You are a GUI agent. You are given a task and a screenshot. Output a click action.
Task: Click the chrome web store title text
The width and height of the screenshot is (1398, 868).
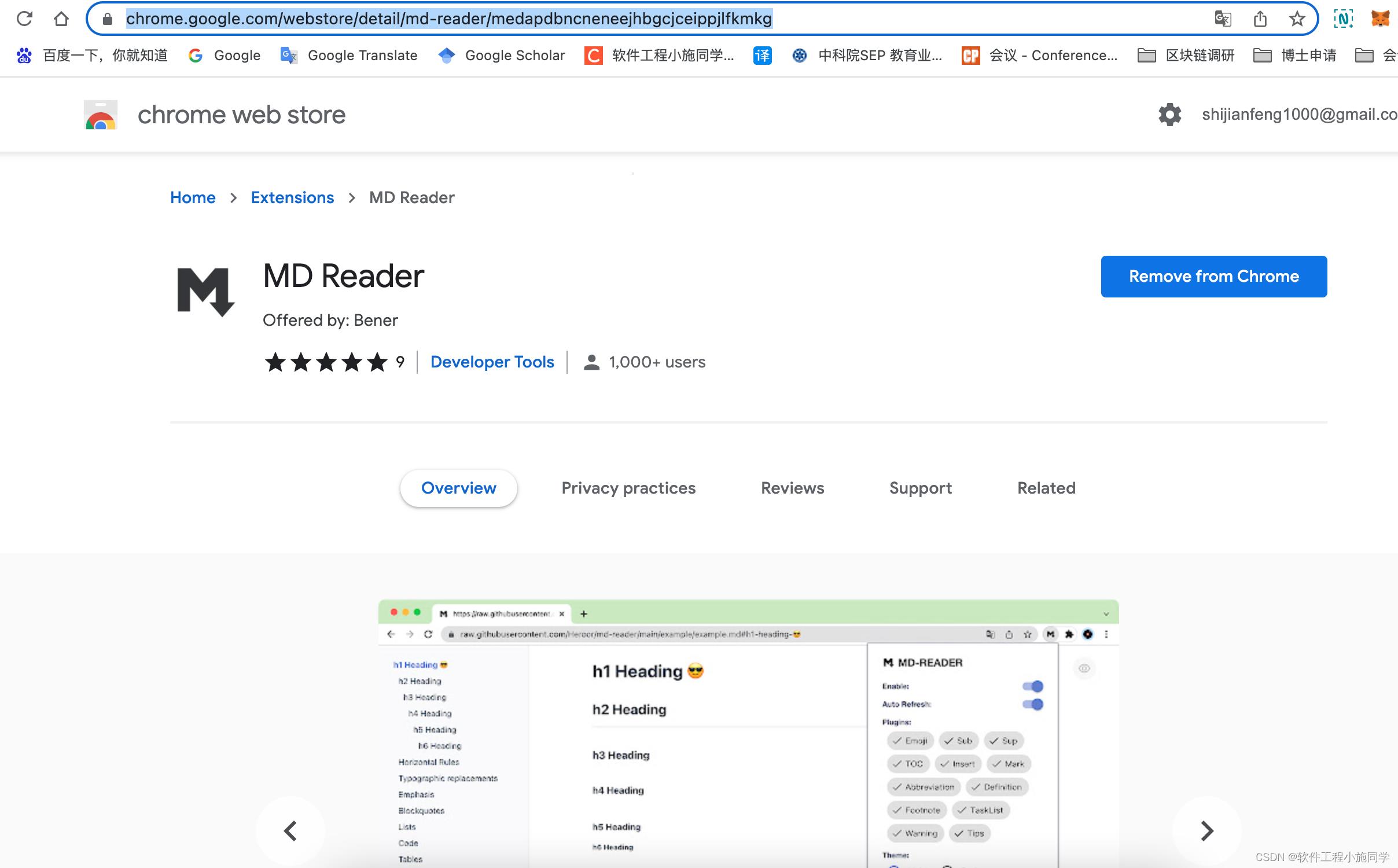tap(242, 115)
